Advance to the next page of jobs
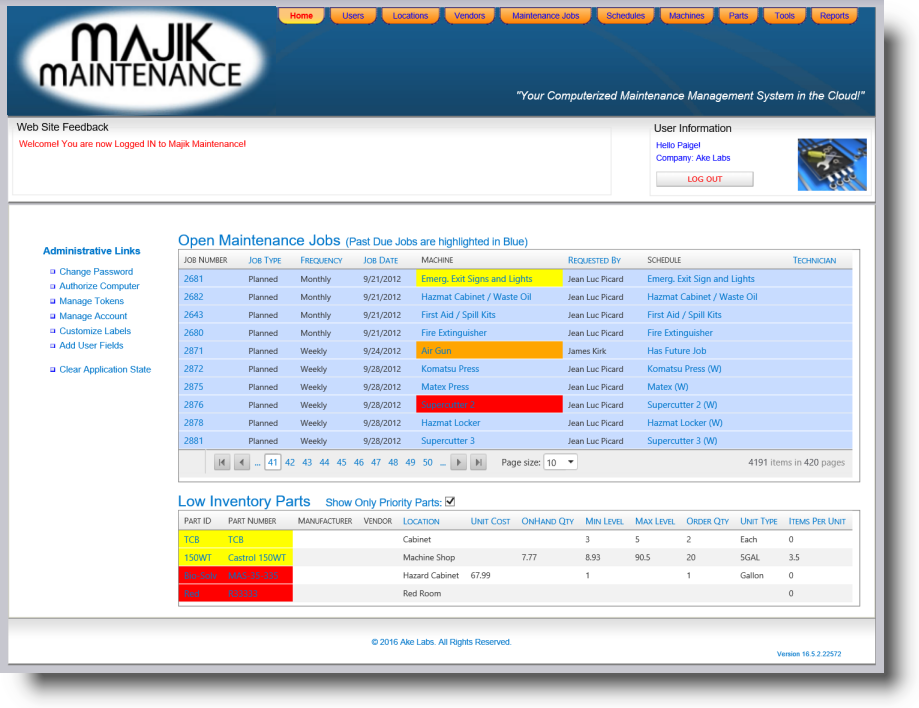This screenshot has height=708, width=919. tap(459, 462)
